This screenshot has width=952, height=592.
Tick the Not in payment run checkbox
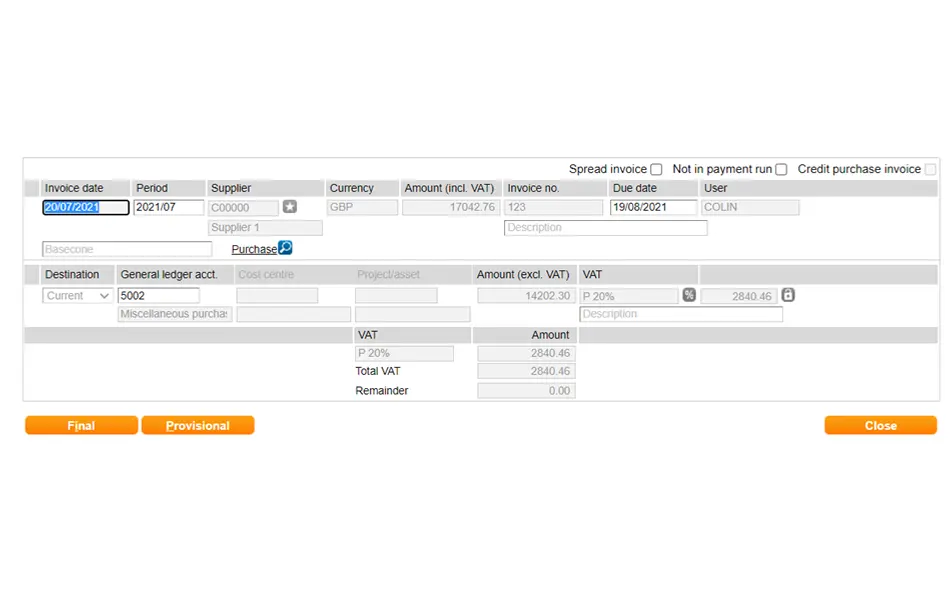pyautogui.click(x=781, y=169)
